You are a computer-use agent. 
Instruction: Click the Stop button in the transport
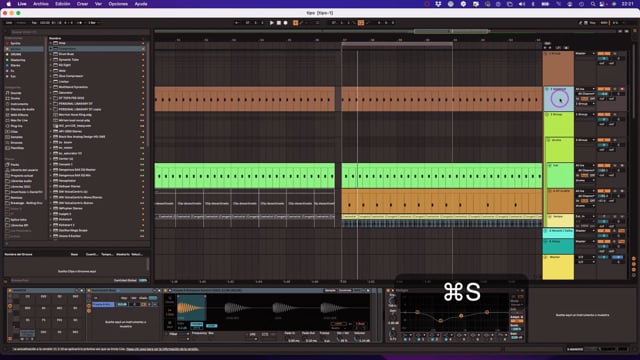click(x=279, y=23)
